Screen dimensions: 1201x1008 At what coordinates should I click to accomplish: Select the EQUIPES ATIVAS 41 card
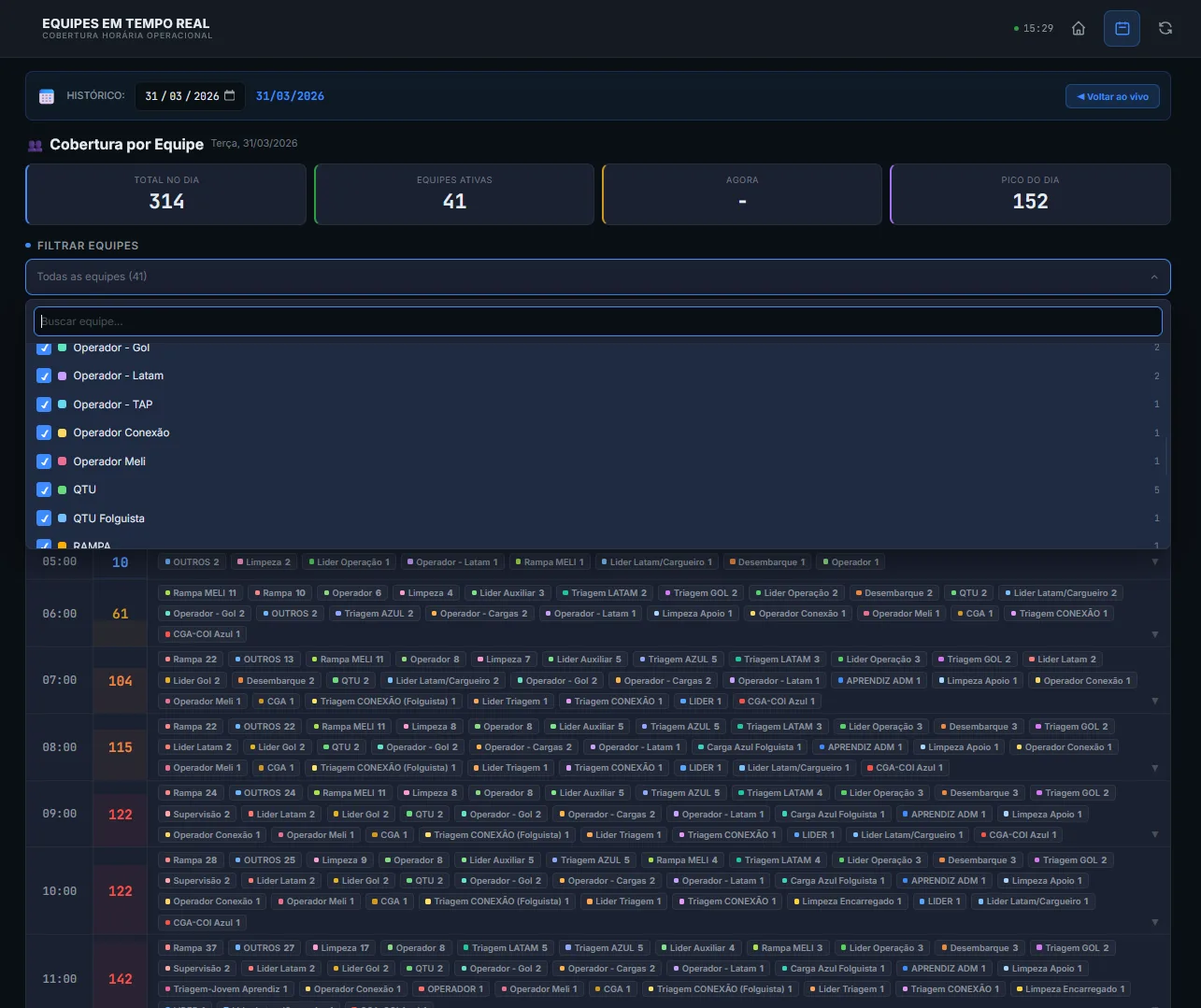point(454,194)
